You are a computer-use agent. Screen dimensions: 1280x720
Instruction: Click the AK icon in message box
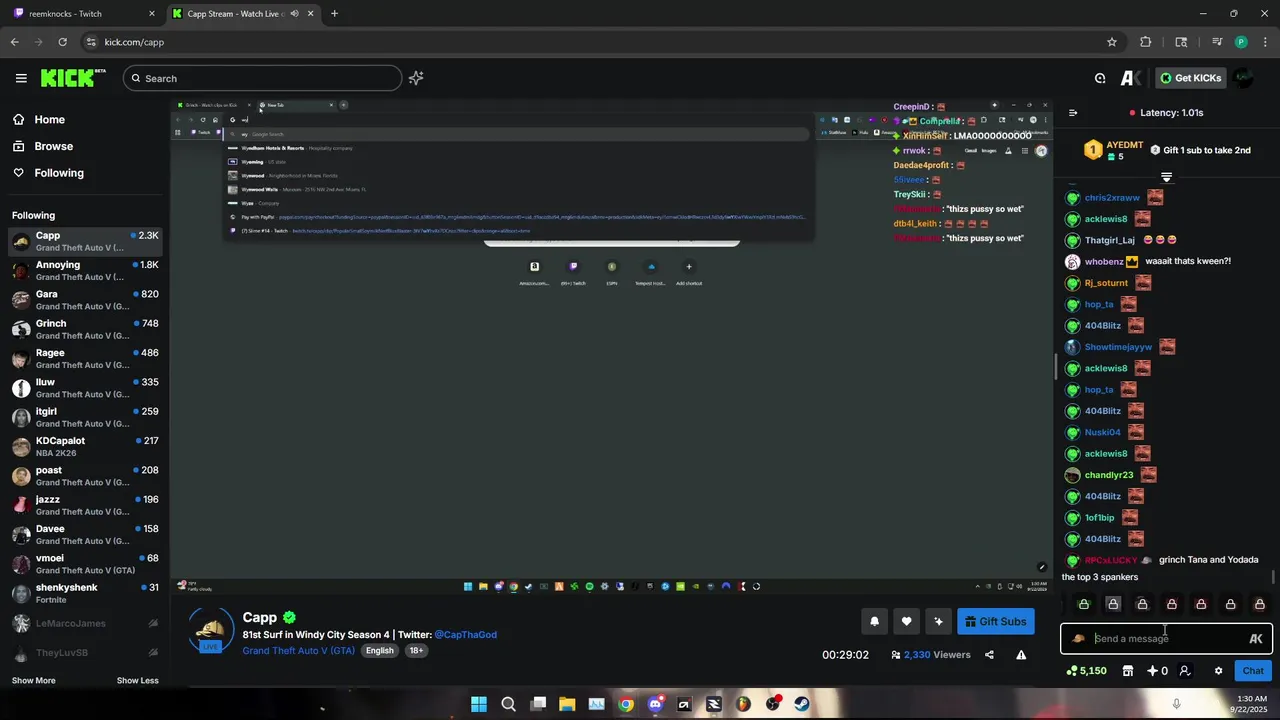pos(1256,639)
